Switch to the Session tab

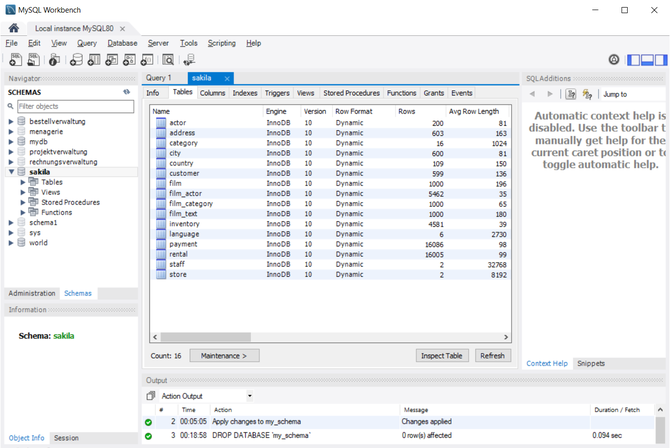[x=66, y=438]
